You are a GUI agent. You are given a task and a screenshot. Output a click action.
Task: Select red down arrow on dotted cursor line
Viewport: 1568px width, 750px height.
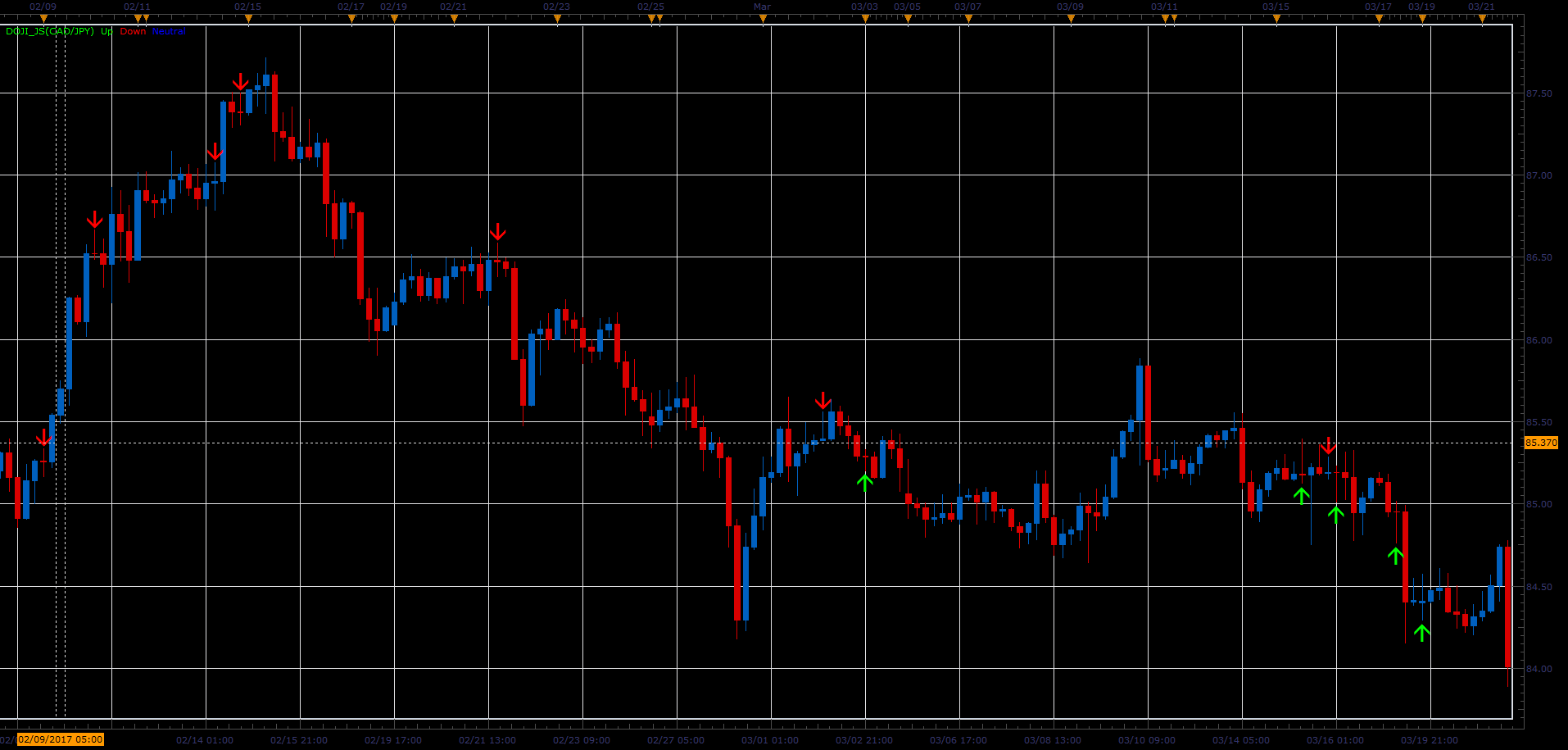coord(44,438)
